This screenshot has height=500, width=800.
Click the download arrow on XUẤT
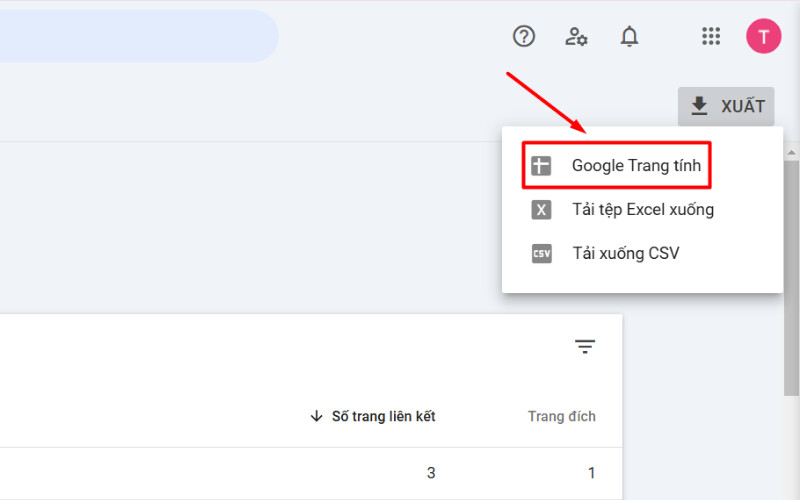point(699,106)
